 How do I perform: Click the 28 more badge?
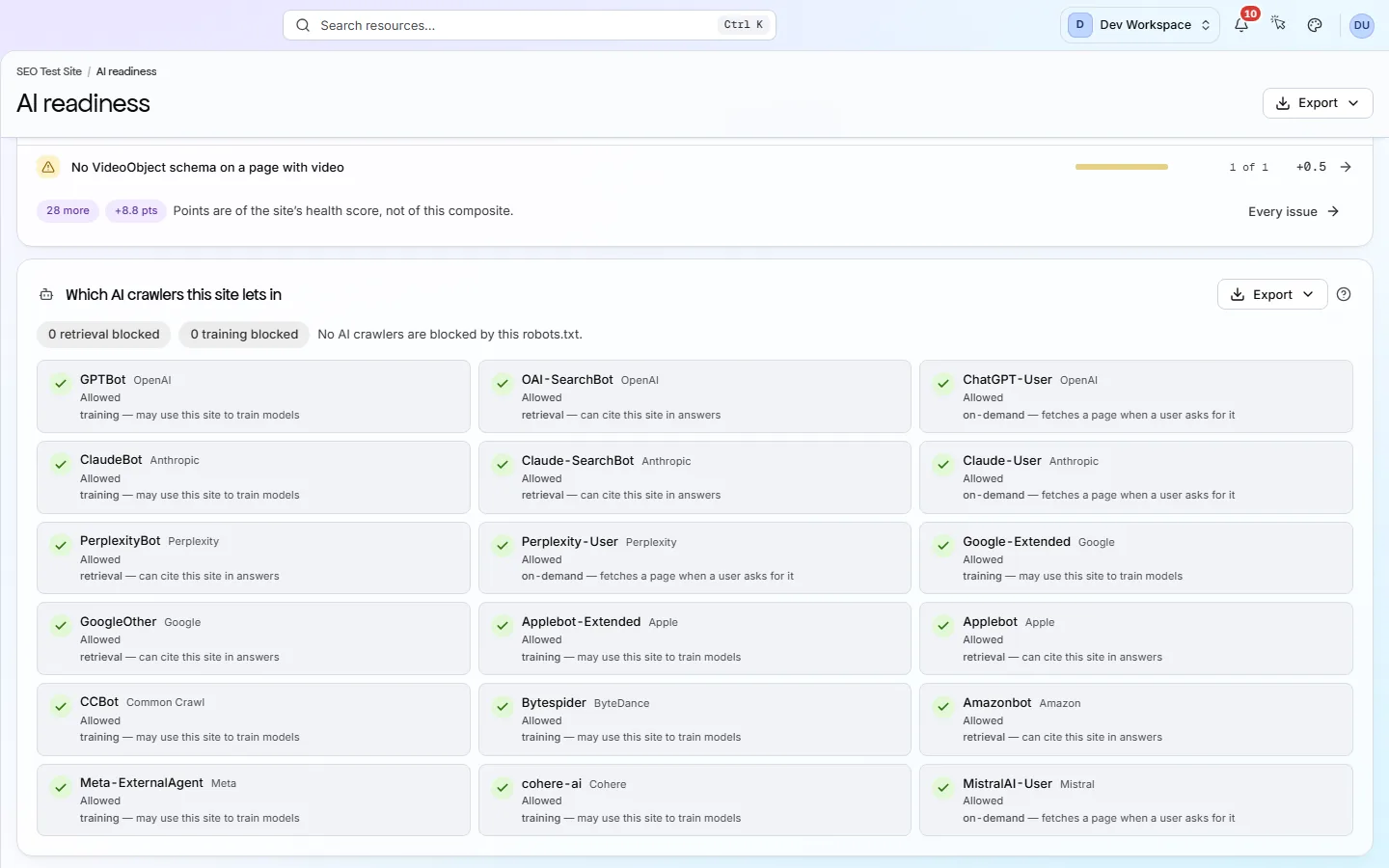pos(68,210)
